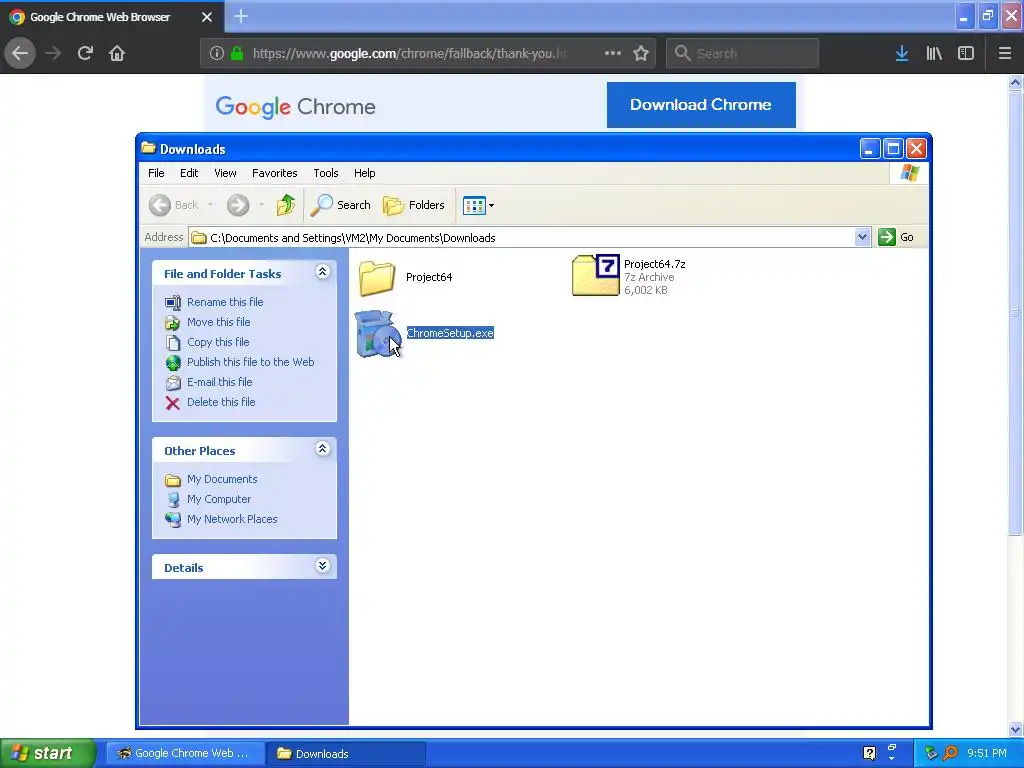Click the Explorer Search toolbar button
The width and height of the screenshot is (1024, 768).
point(340,205)
